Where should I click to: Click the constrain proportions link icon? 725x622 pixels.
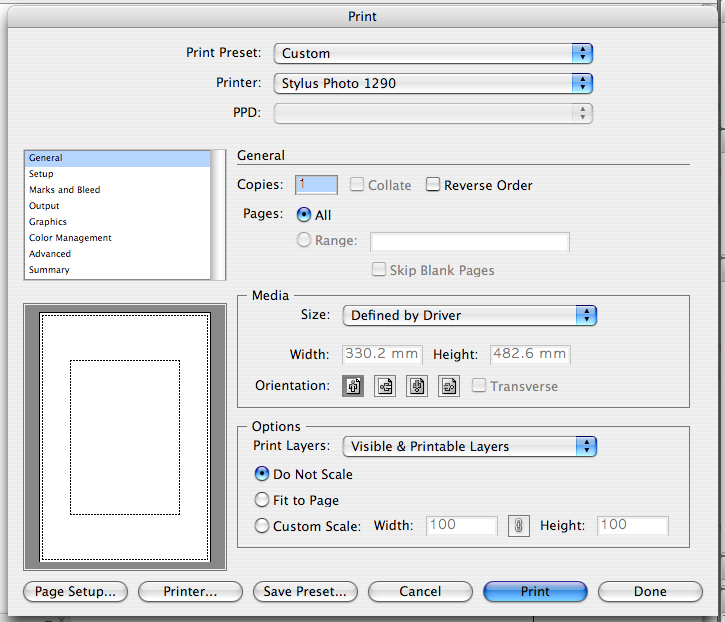point(518,526)
